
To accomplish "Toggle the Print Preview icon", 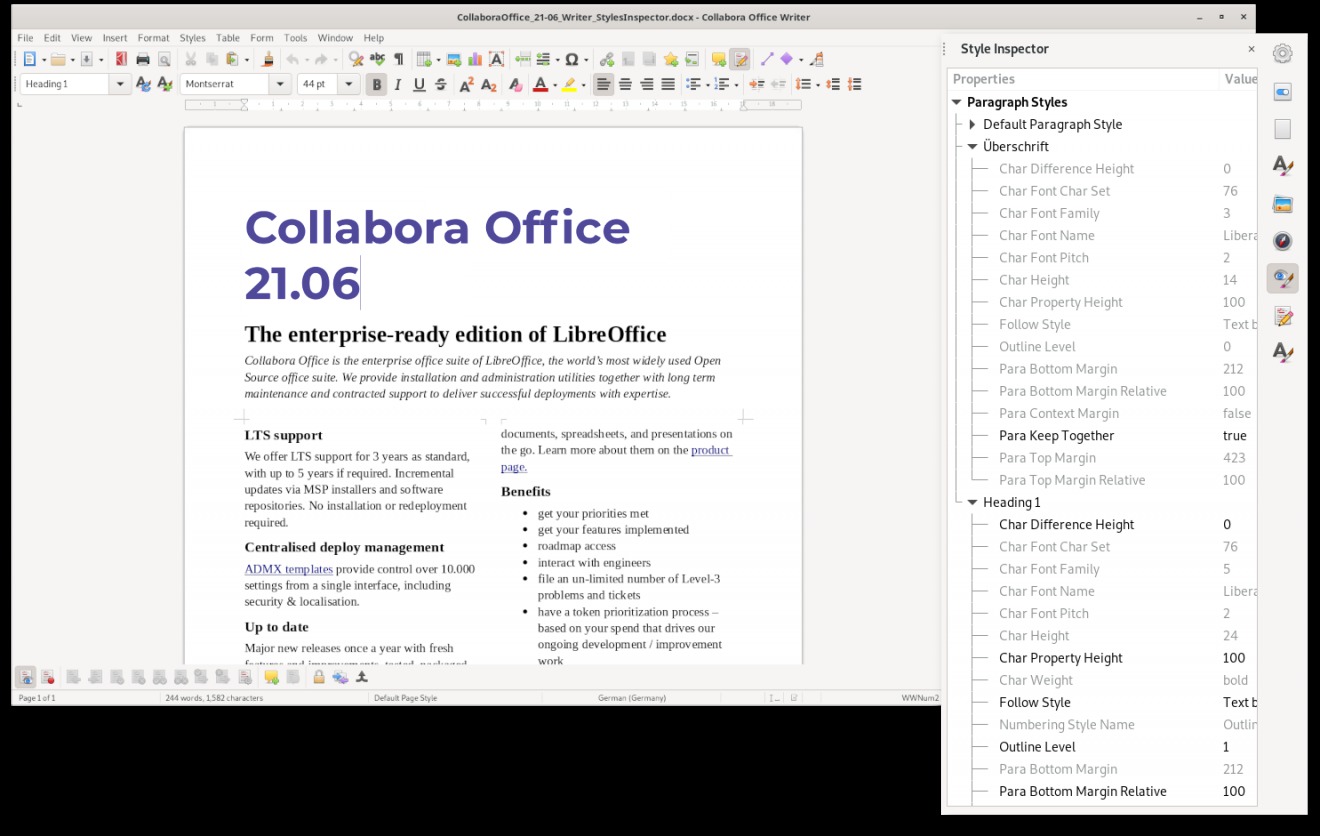I will (164, 59).
